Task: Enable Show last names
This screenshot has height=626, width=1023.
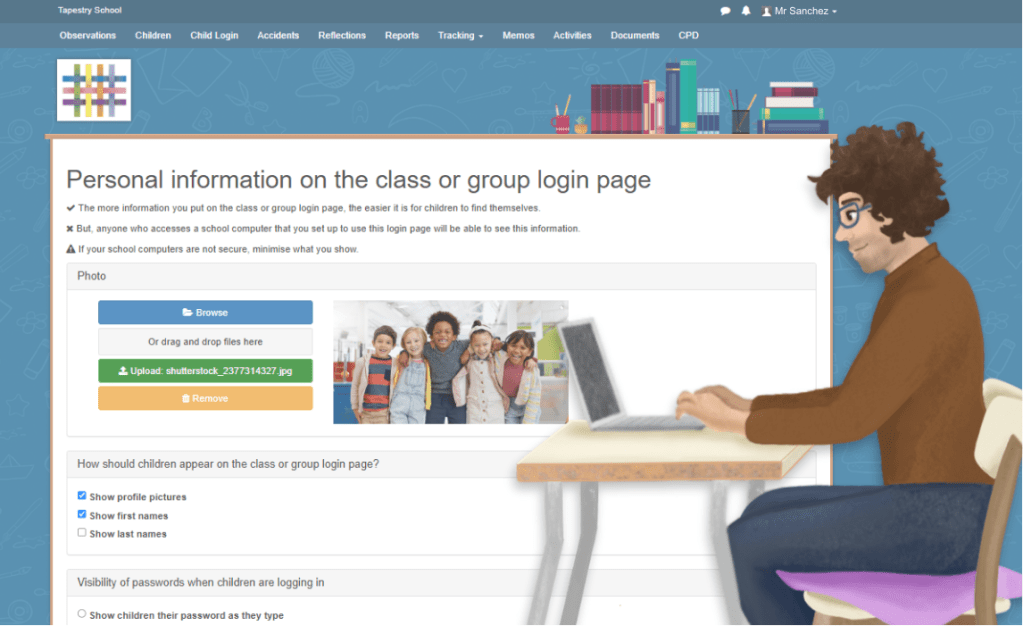Action: pos(82,532)
